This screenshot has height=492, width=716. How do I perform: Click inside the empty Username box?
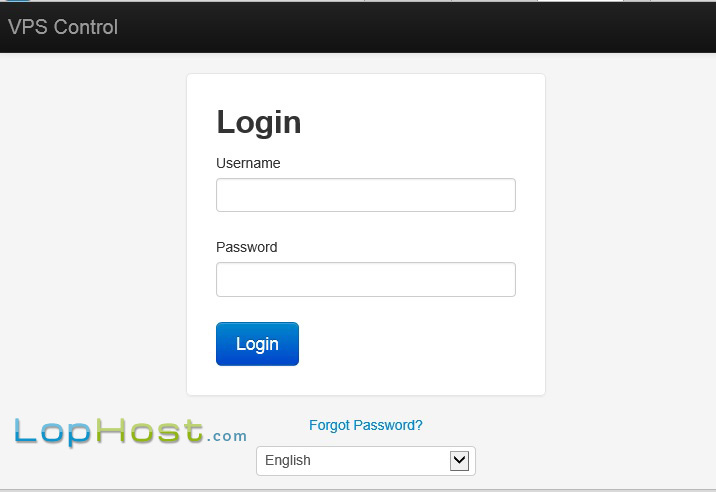coord(366,195)
